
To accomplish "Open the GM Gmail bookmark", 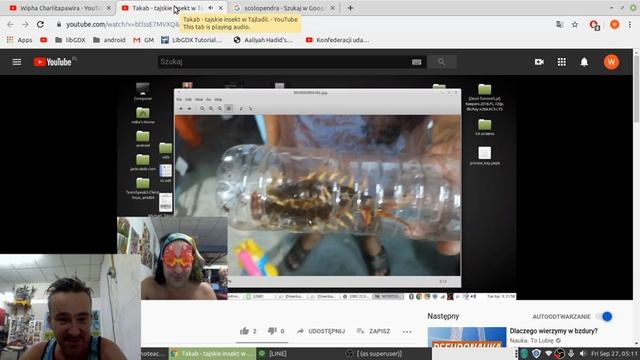I will point(144,40).
